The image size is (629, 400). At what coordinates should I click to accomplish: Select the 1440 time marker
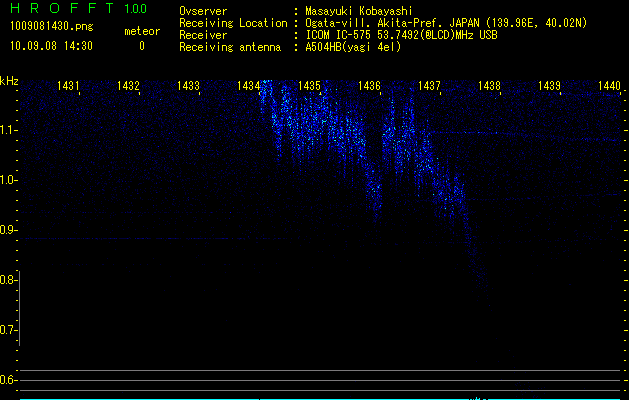(609, 87)
